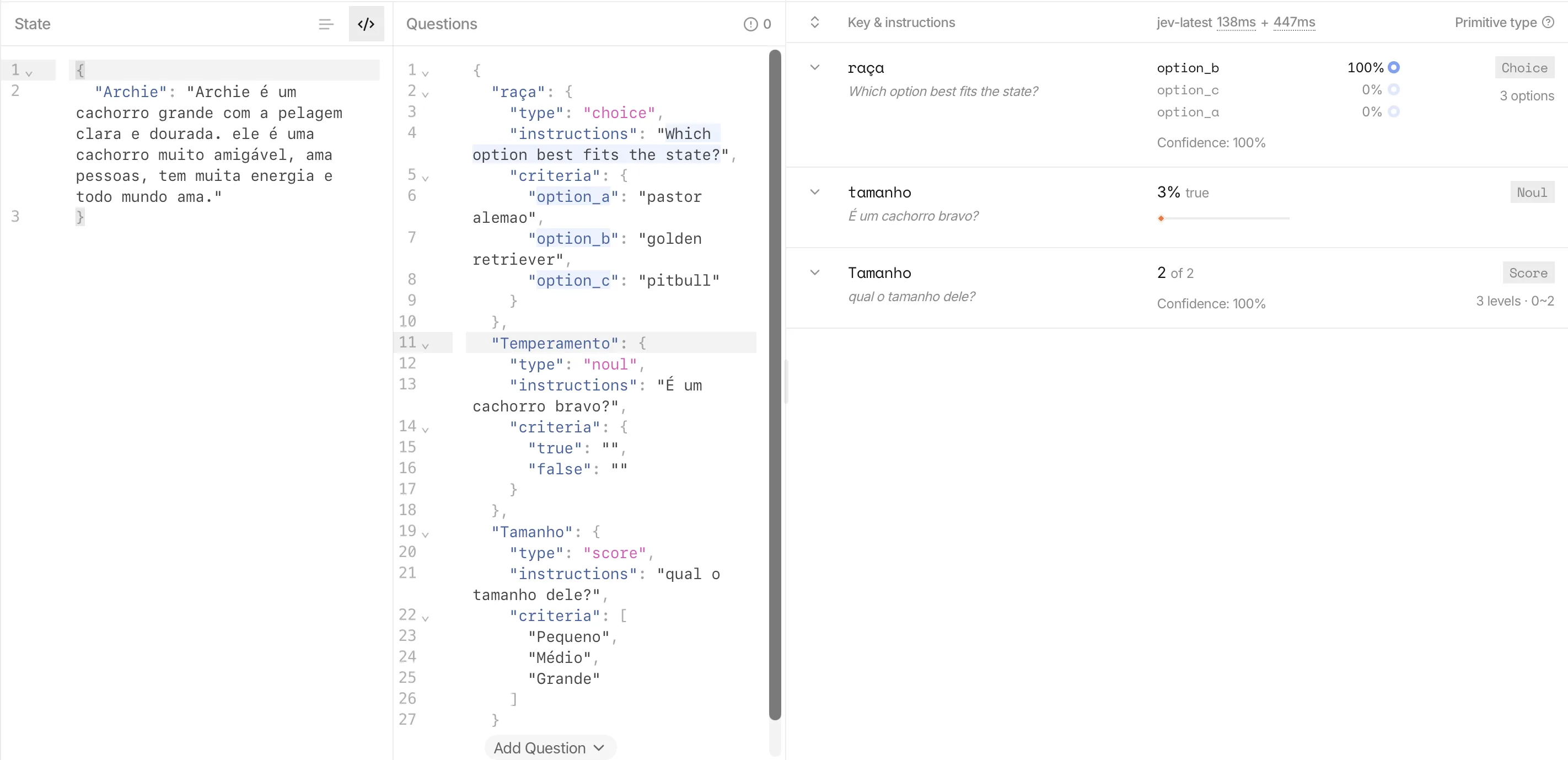Click the Noul type badge
1568x760 pixels.
pos(1532,192)
